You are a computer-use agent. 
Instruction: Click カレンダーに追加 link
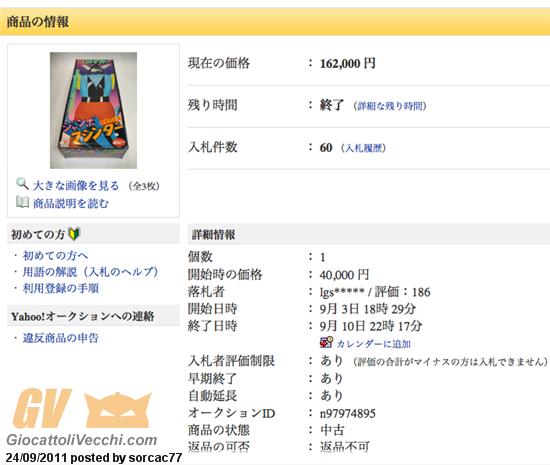(374, 344)
